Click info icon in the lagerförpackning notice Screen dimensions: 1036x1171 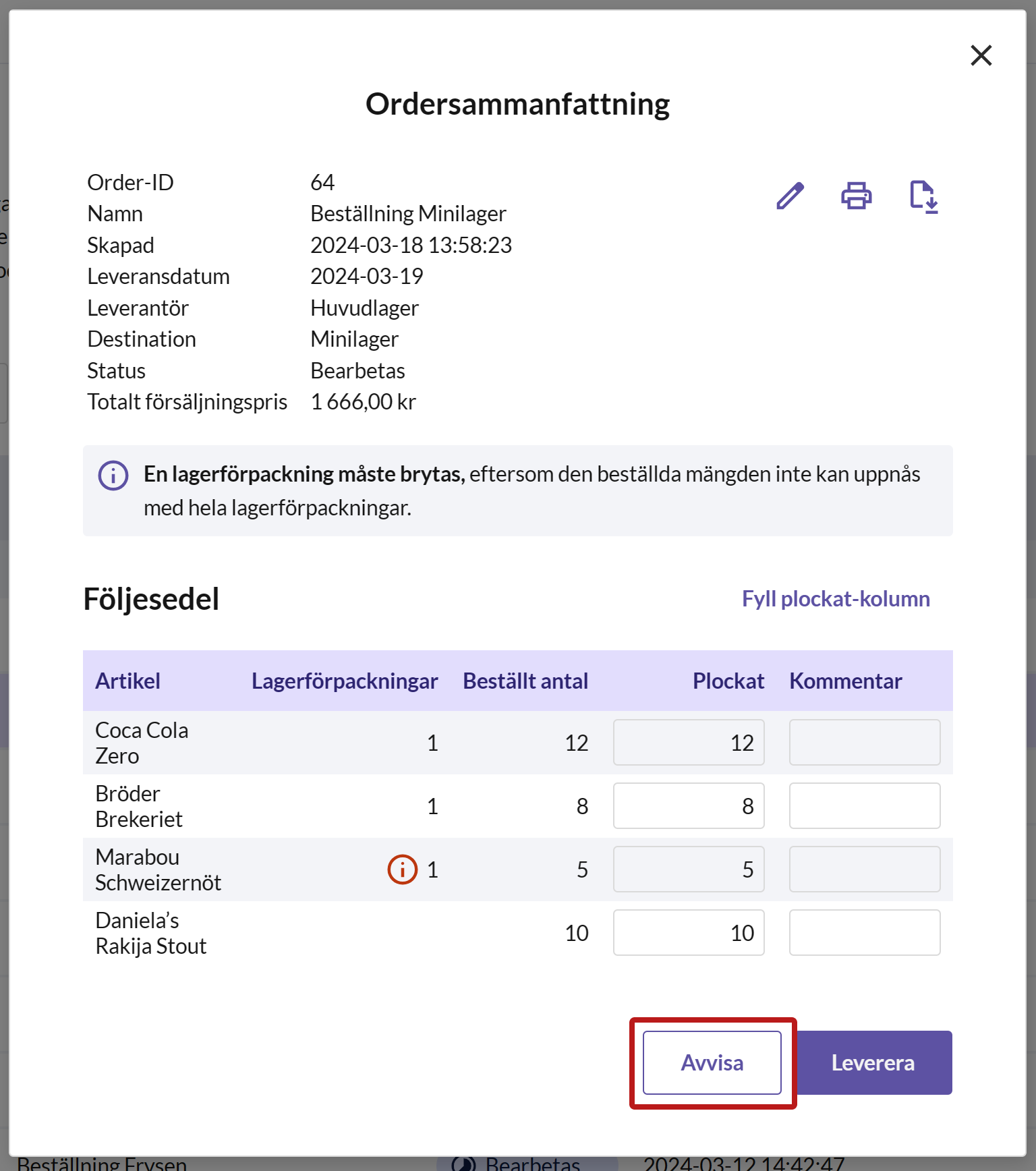(113, 476)
